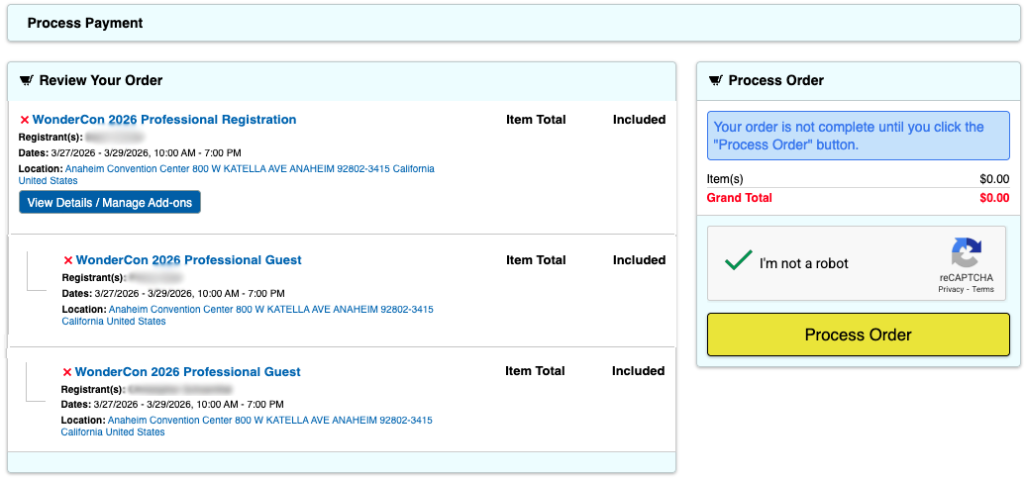The image size is (1024, 479).
Task: Click cart icon beside Process Order heading
Action: (x=716, y=80)
